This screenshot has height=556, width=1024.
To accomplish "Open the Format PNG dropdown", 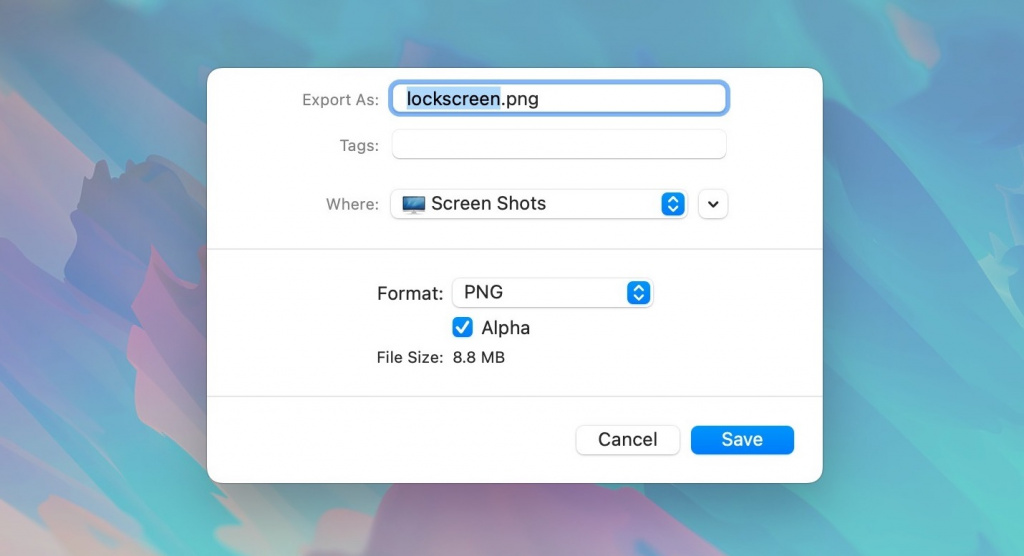I will (x=540, y=293).
